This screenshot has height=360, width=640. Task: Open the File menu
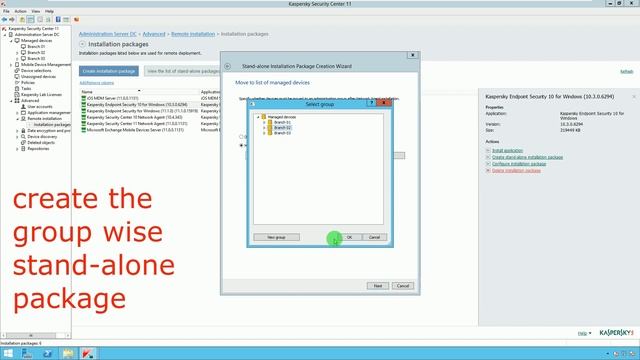(6, 11)
